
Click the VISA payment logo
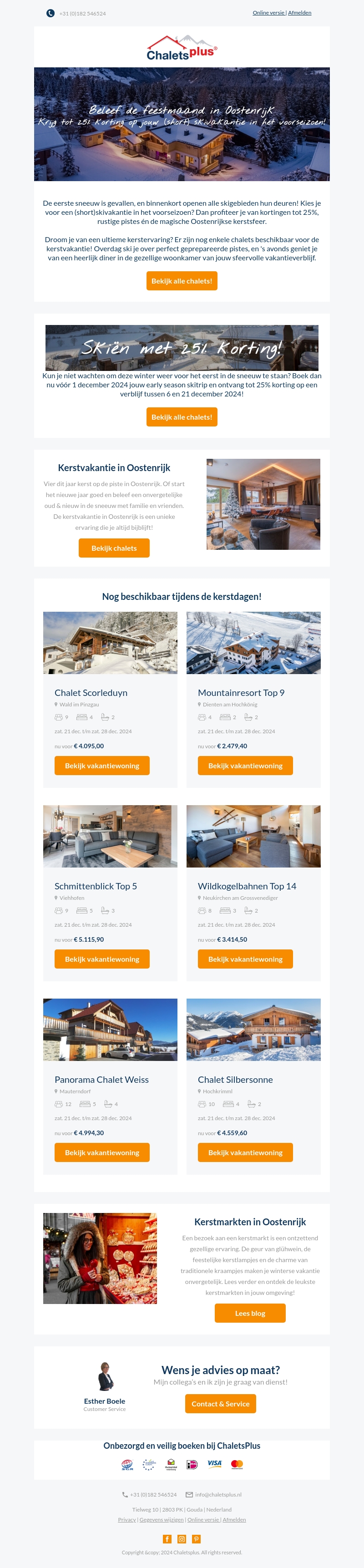(x=214, y=1463)
